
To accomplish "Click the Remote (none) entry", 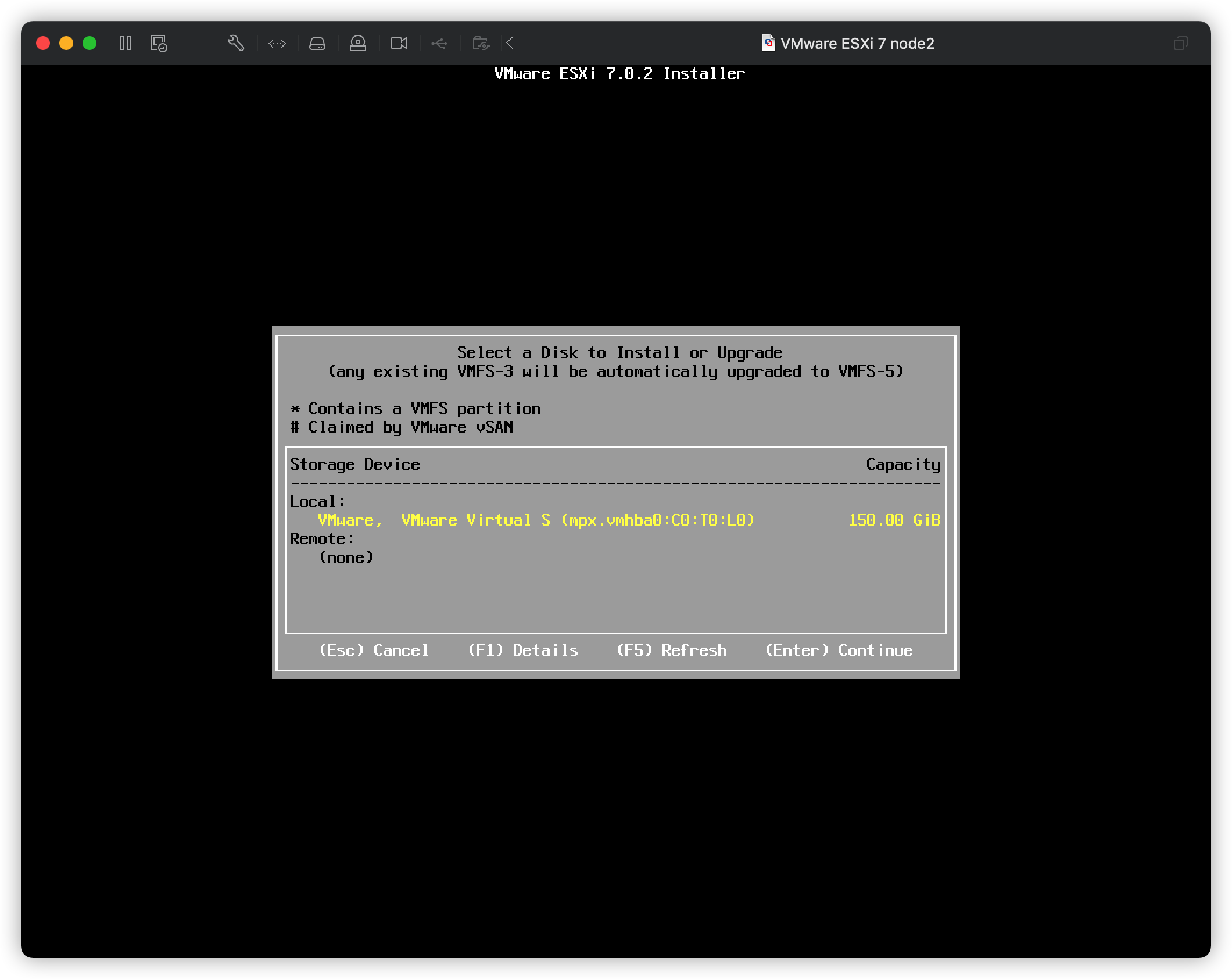I will coord(346,557).
